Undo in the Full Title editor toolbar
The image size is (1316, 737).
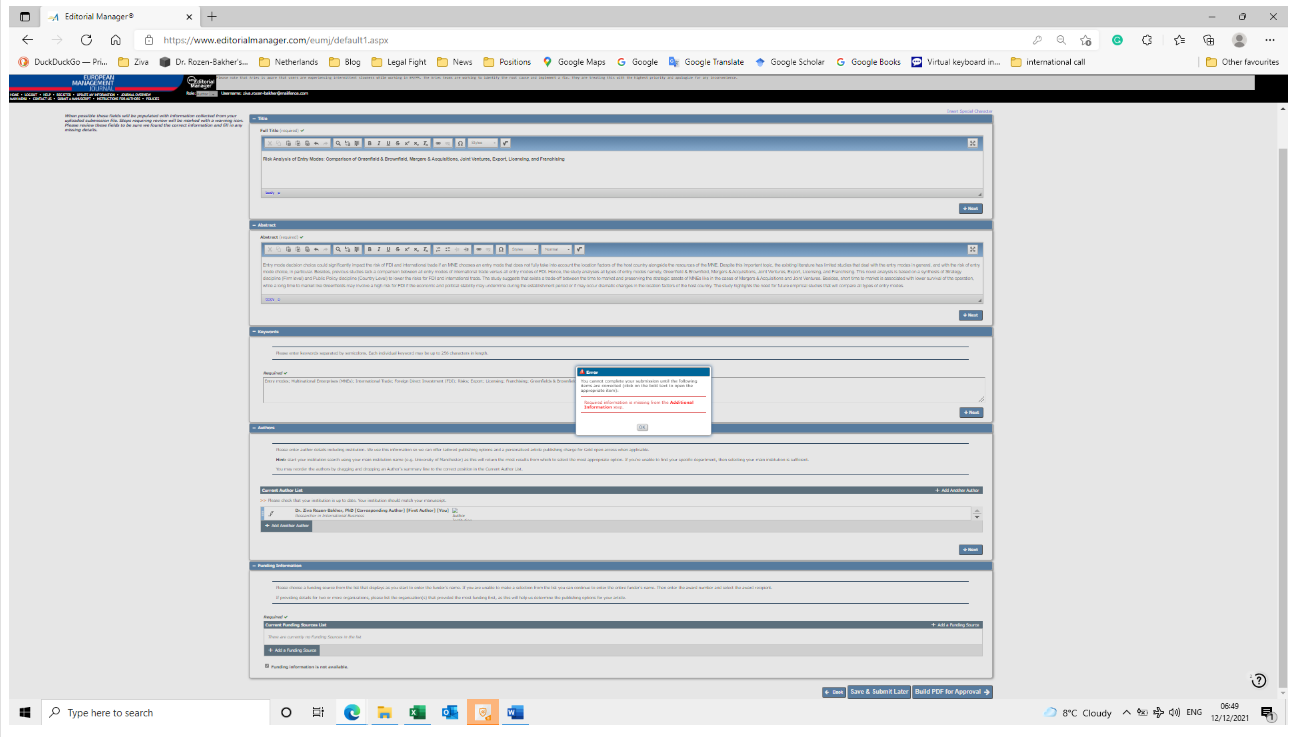316,143
